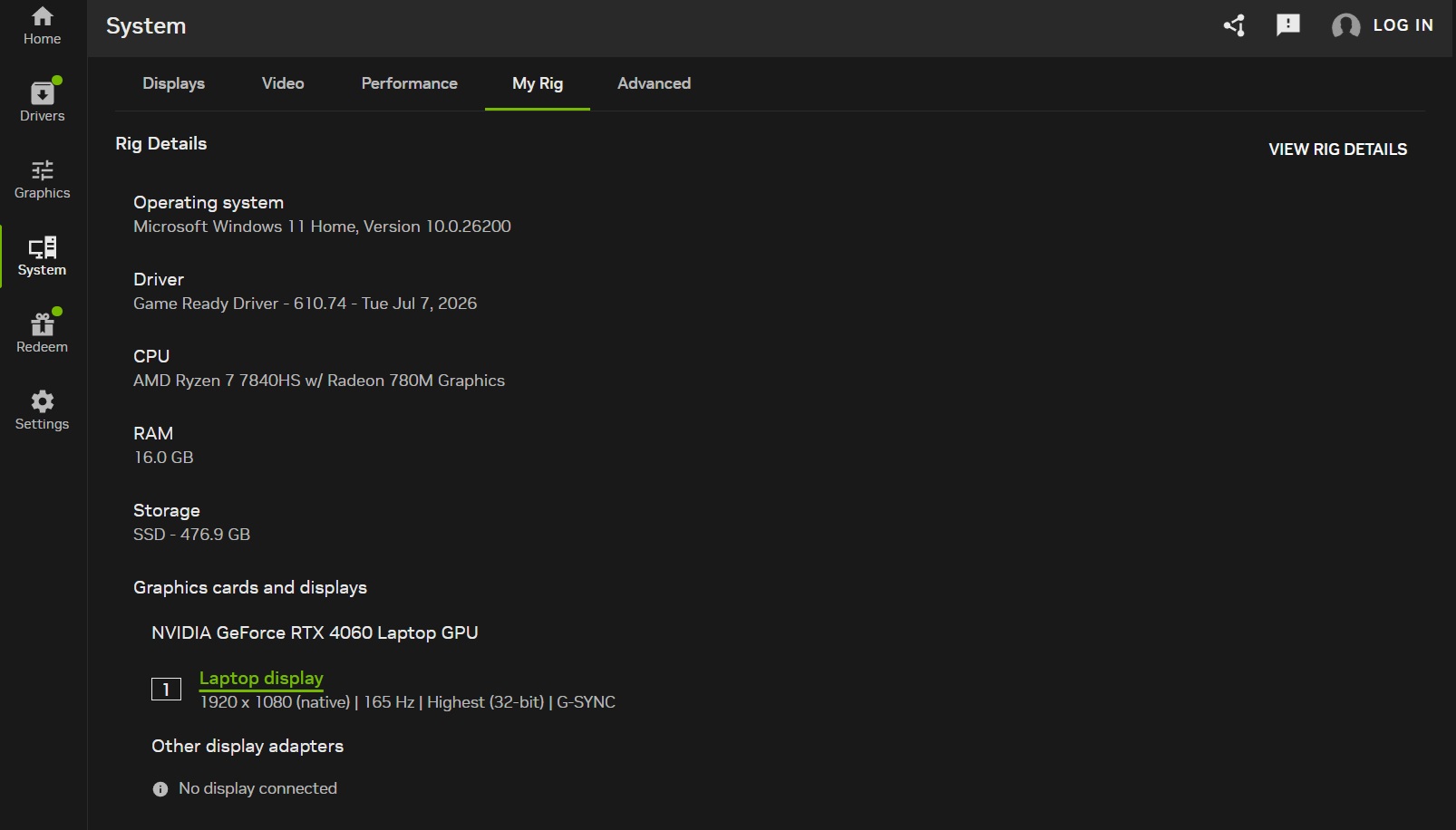Click the AMD Ryzen 7 7840HS text
Viewport: 1456px width, 830px height.
(x=319, y=381)
